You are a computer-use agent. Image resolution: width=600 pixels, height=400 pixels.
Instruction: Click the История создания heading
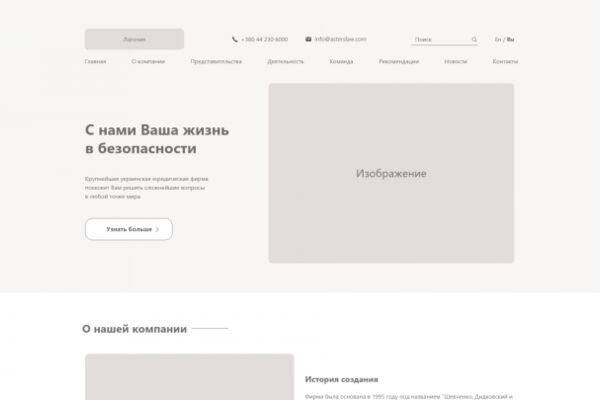tap(341, 379)
